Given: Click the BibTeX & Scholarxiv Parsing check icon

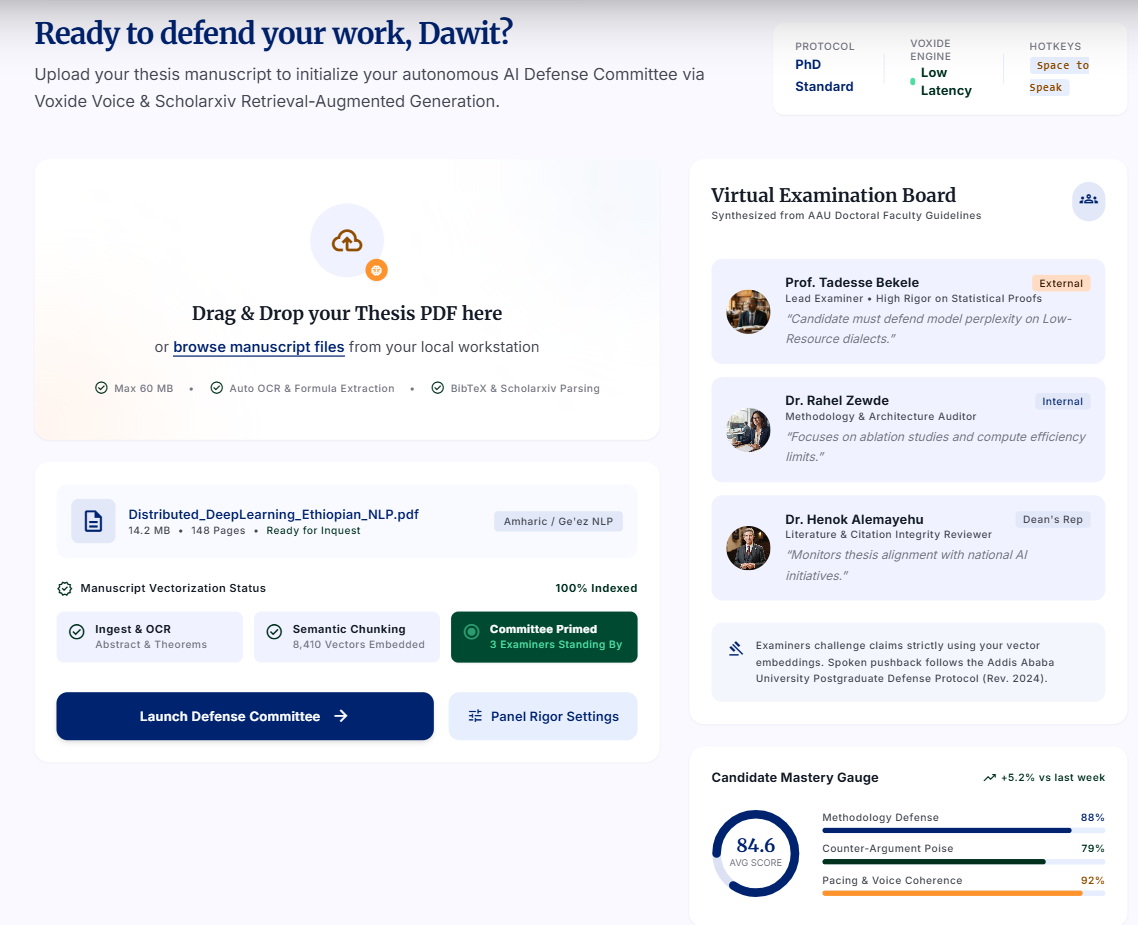Looking at the screenshot, I should 438,388.
